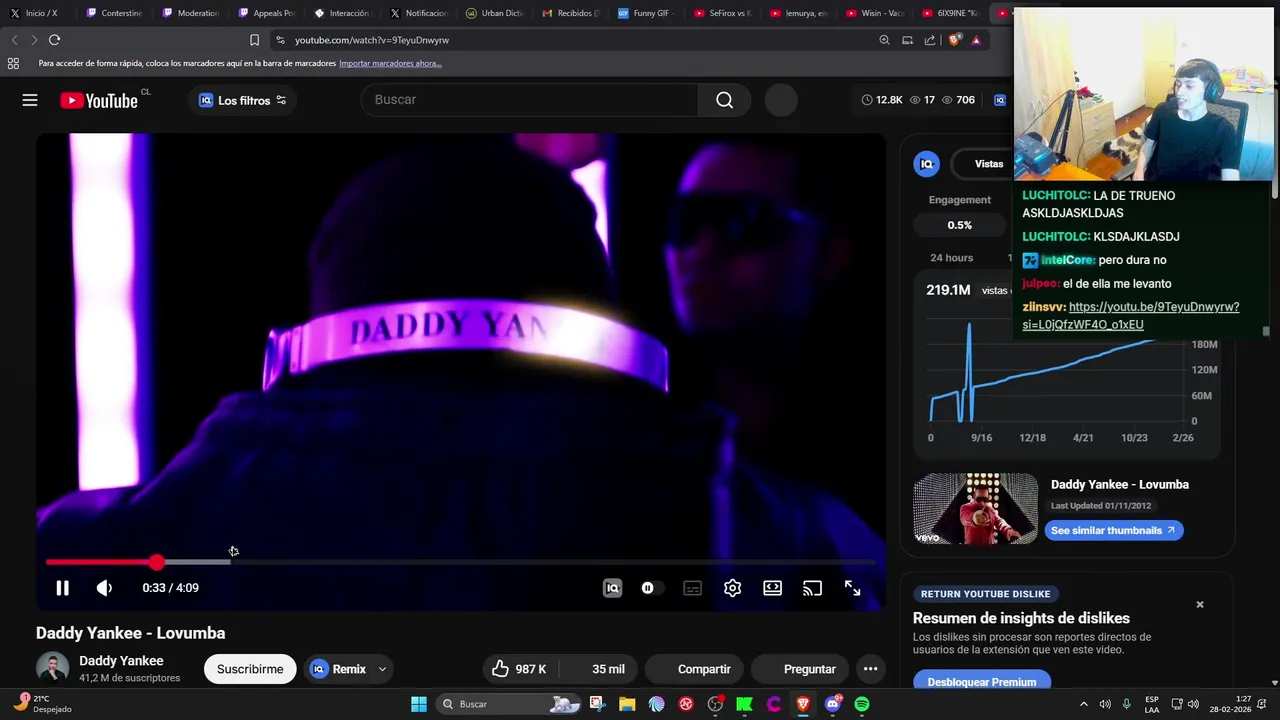The height and width of the screenshot is (720, 1280).
Task: Switch to theater mode
Action: 772,588
